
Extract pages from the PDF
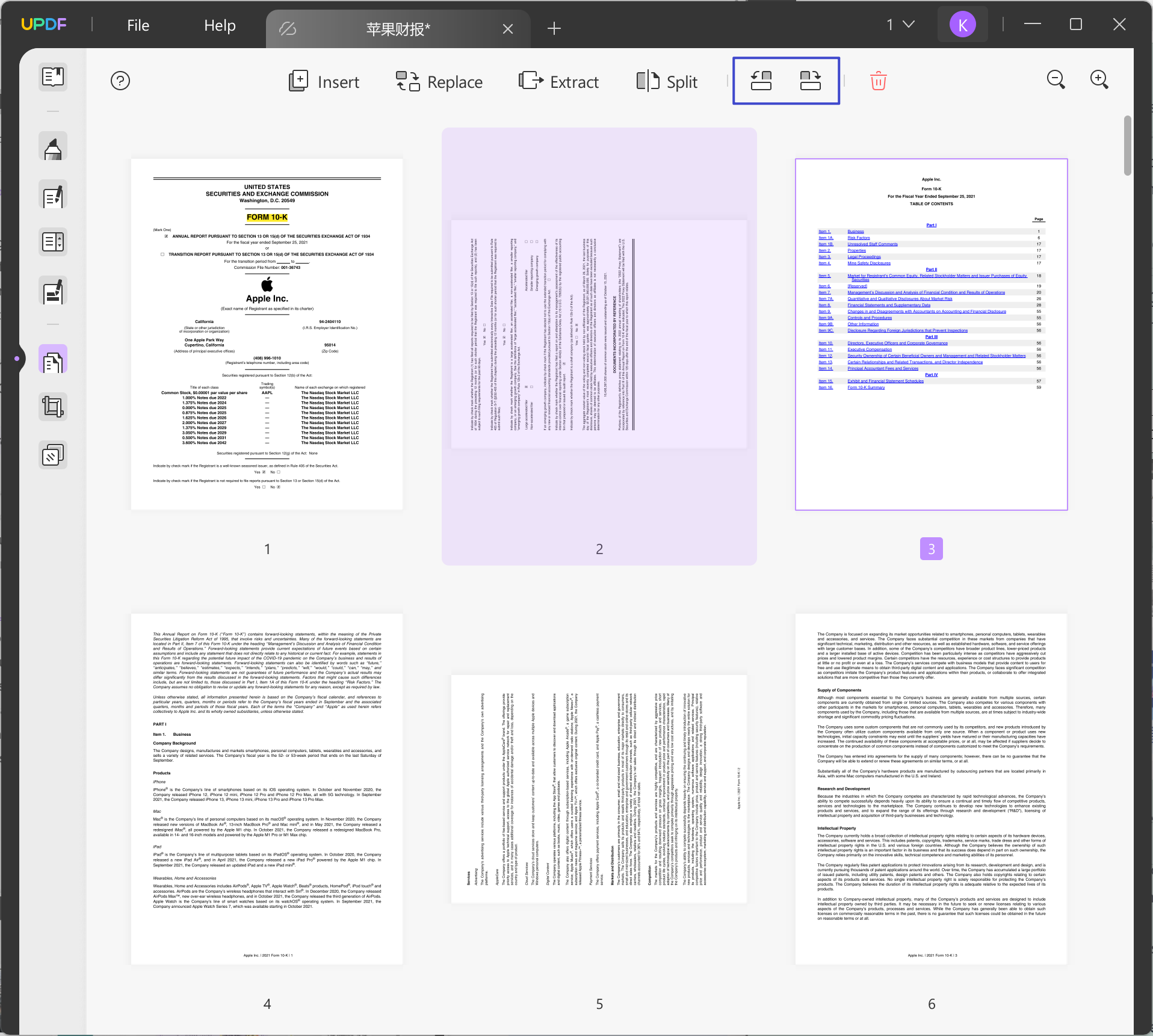click(558, 81)
